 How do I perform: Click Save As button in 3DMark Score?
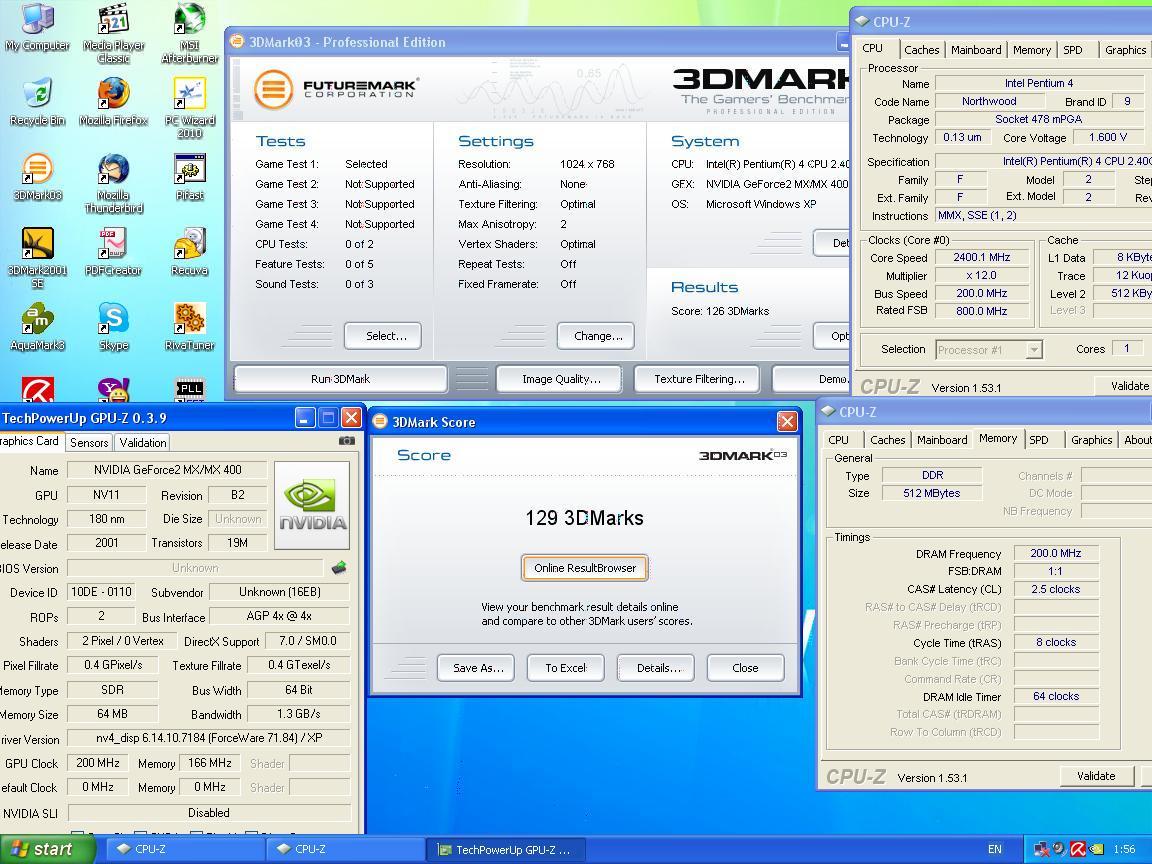pos(478,668)
